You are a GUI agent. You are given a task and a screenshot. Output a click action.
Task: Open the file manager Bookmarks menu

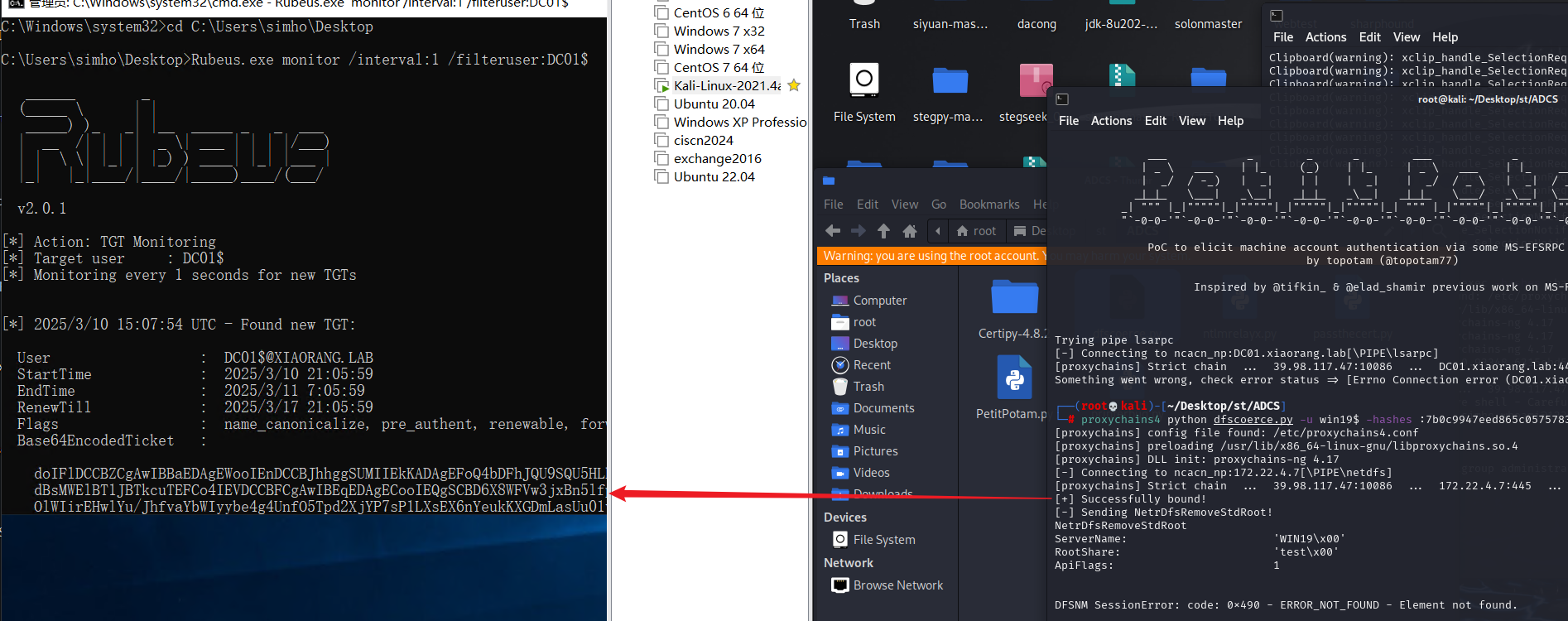coord(989,205)
